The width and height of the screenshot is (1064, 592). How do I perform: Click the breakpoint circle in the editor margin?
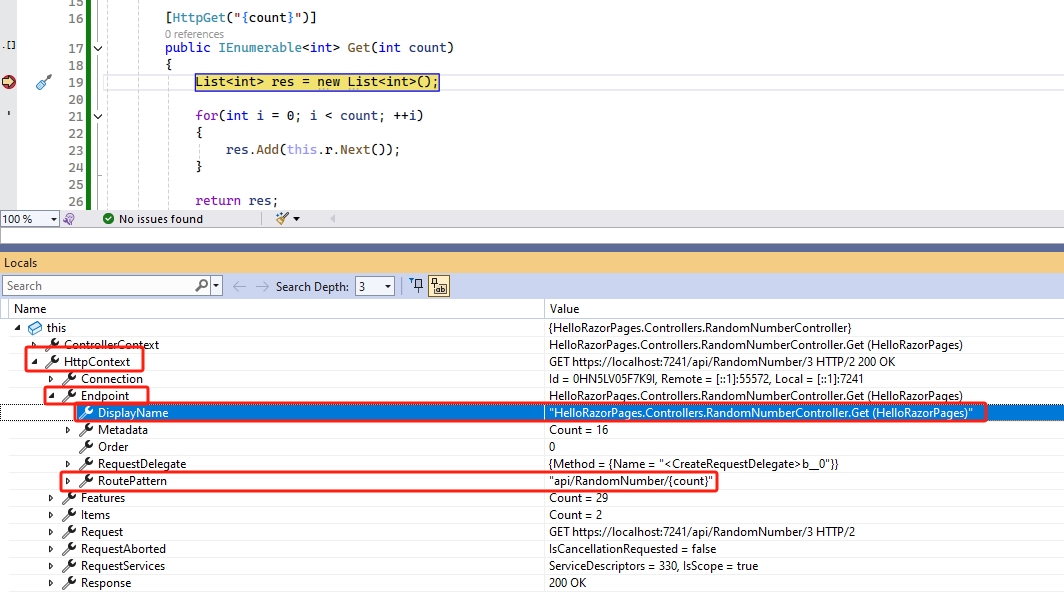[8, 82]
